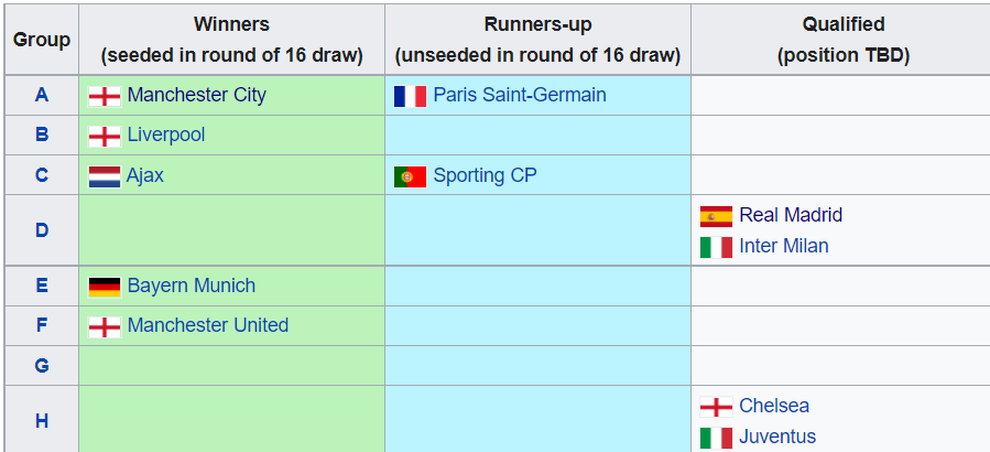Open the Paris Saint-Germain link
Image resolution: width=990 pixels, height=452 pixels.
pyautogui.click(x=519, y=96)
